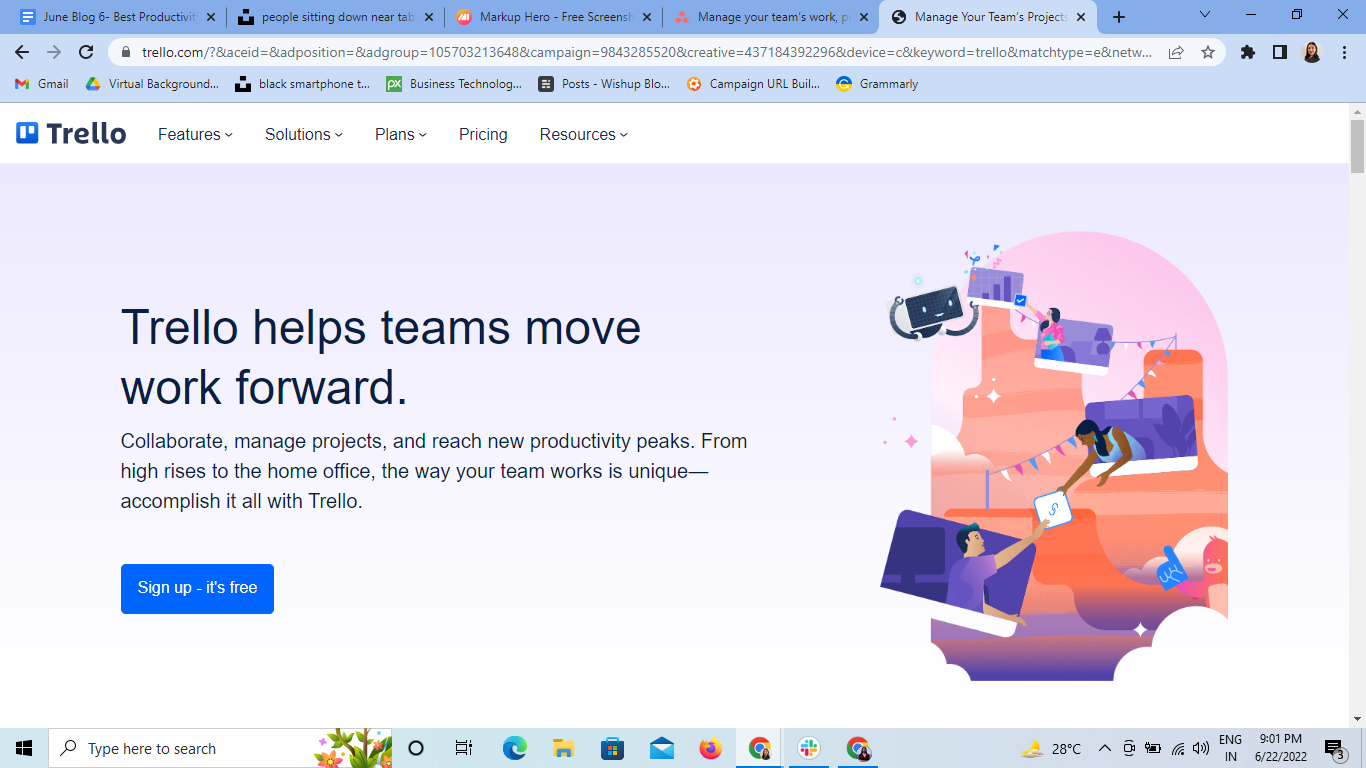Screen dimensions: 1366x768
Task: Close the people sitting down tab
Action: [429, 17]
